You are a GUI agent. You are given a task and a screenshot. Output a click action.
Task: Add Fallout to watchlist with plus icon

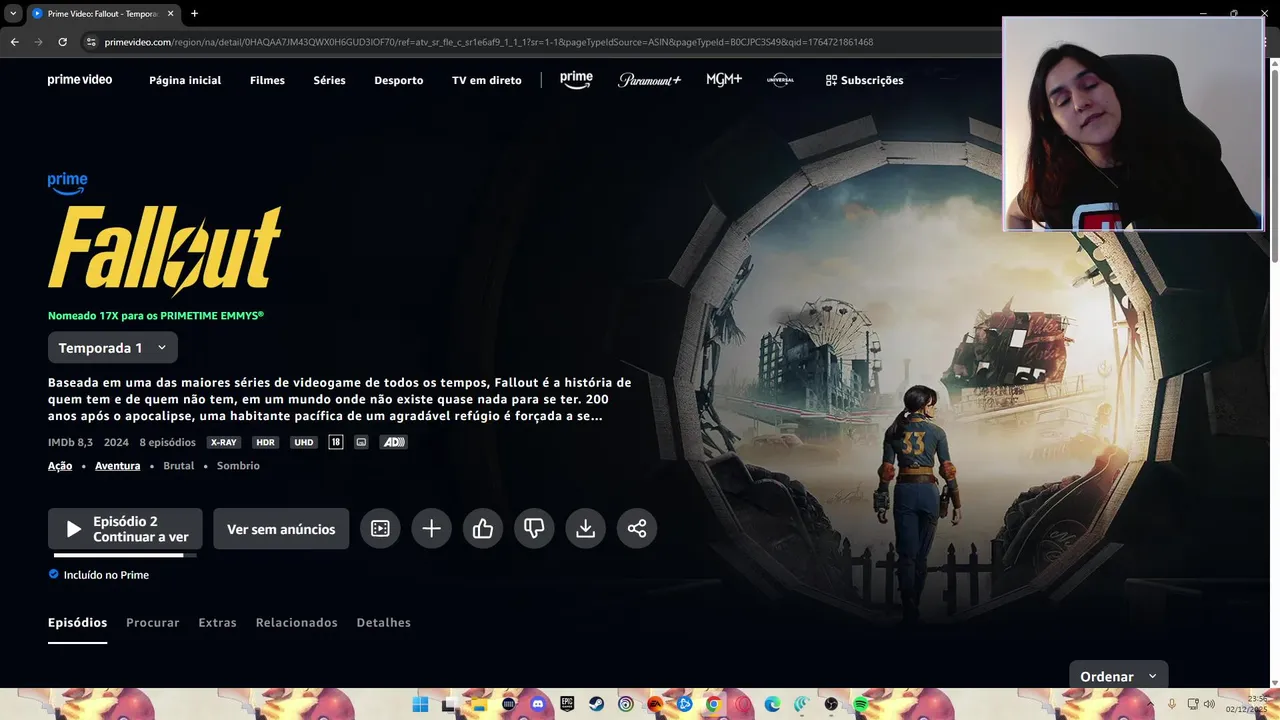(431, 529)
